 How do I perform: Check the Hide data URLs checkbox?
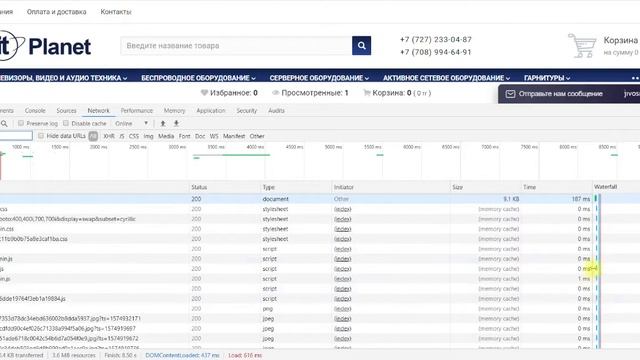(x=41, y=136)
